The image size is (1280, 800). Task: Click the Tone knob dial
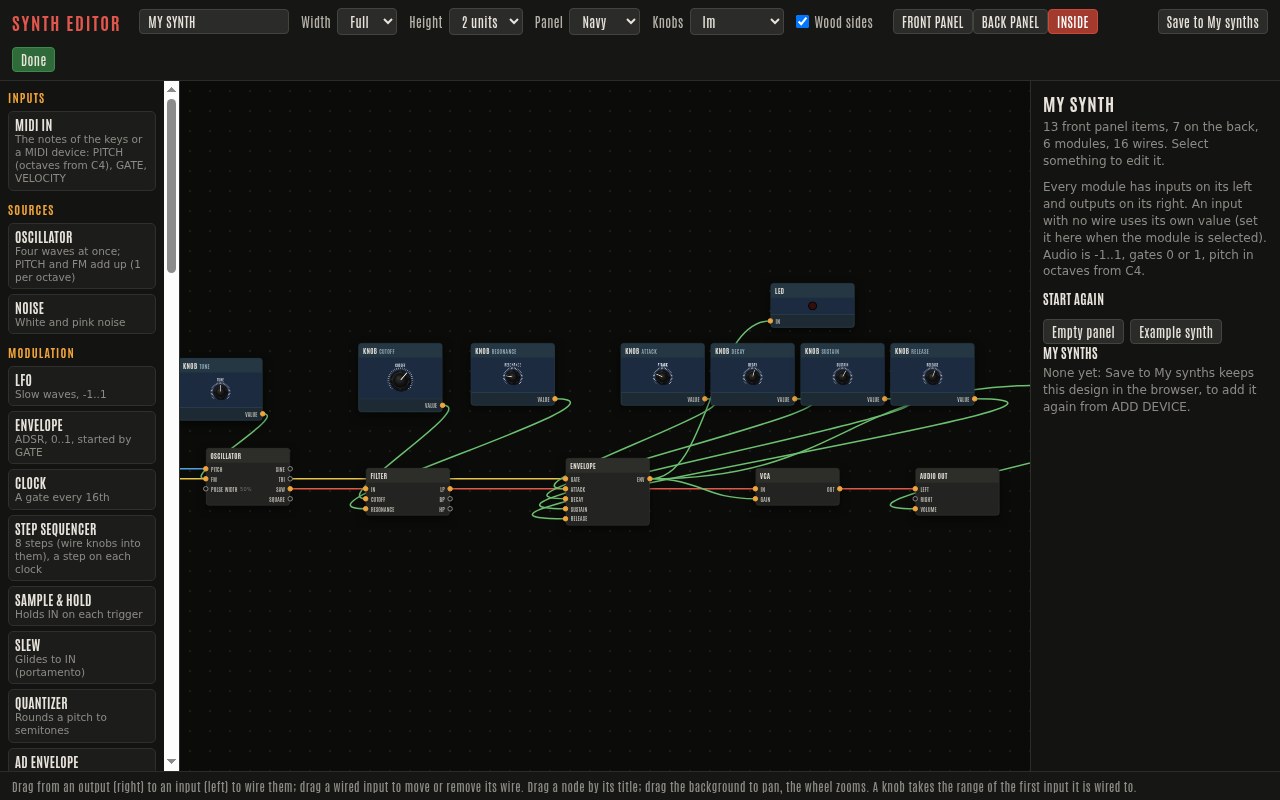click(220, 392)
